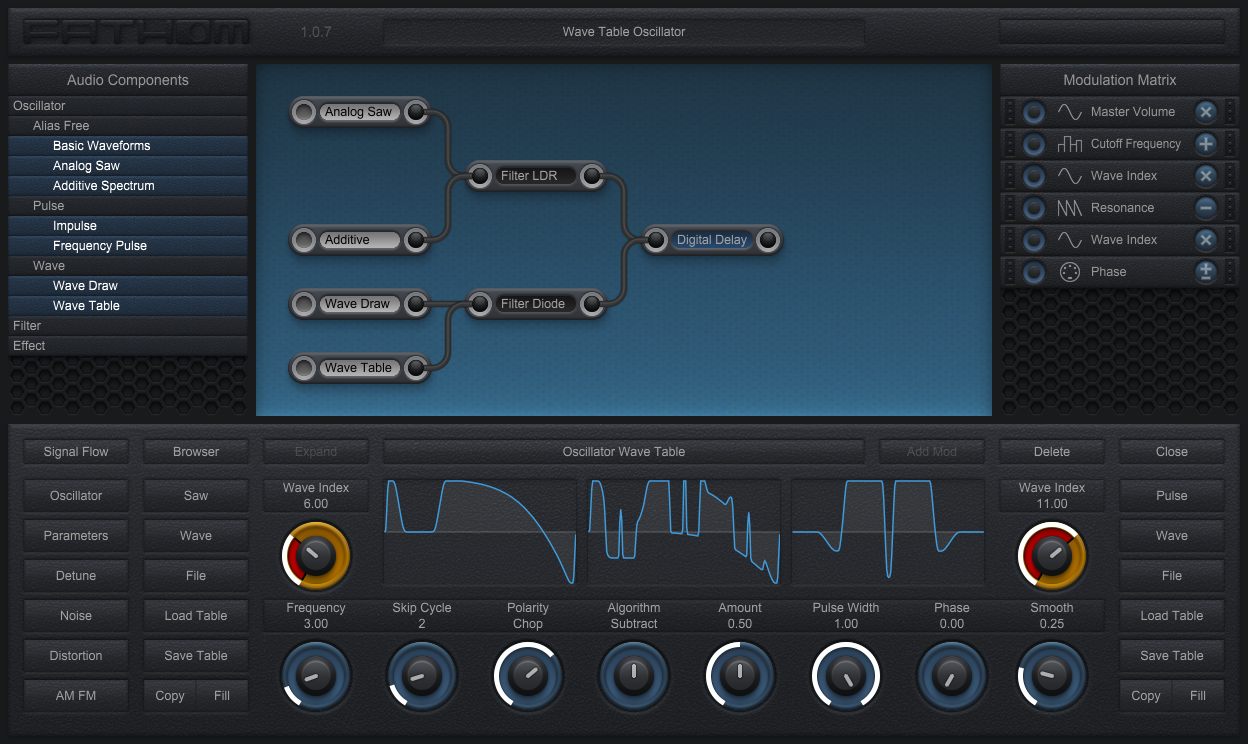Screen dimensions: 1248x744
Task: Click the plus-minus icon on Phase modulation row
Action: [1206, 272]
